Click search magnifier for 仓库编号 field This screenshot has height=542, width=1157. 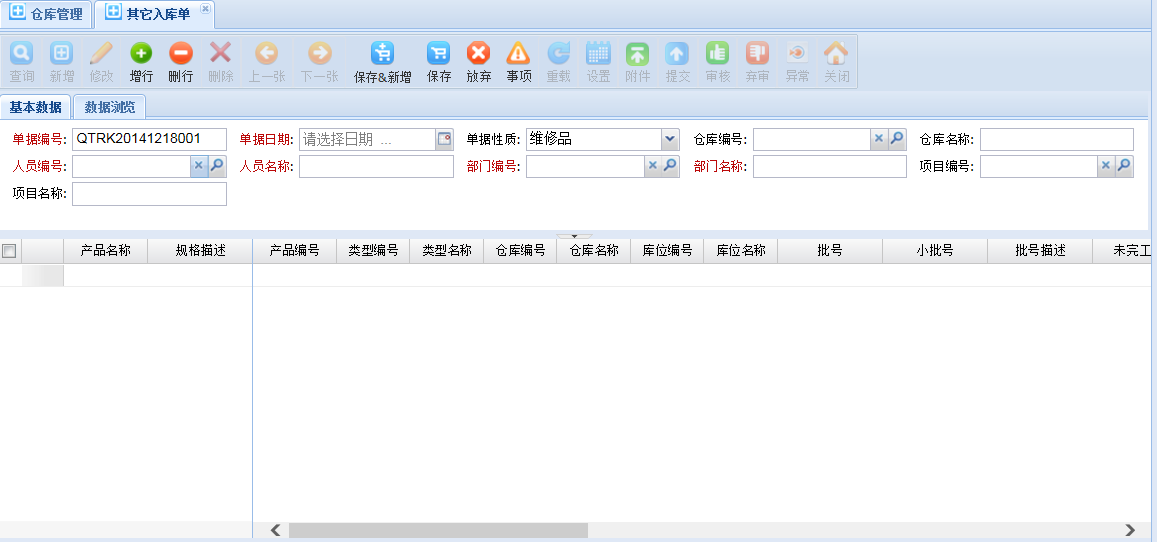tap(897, 140)
